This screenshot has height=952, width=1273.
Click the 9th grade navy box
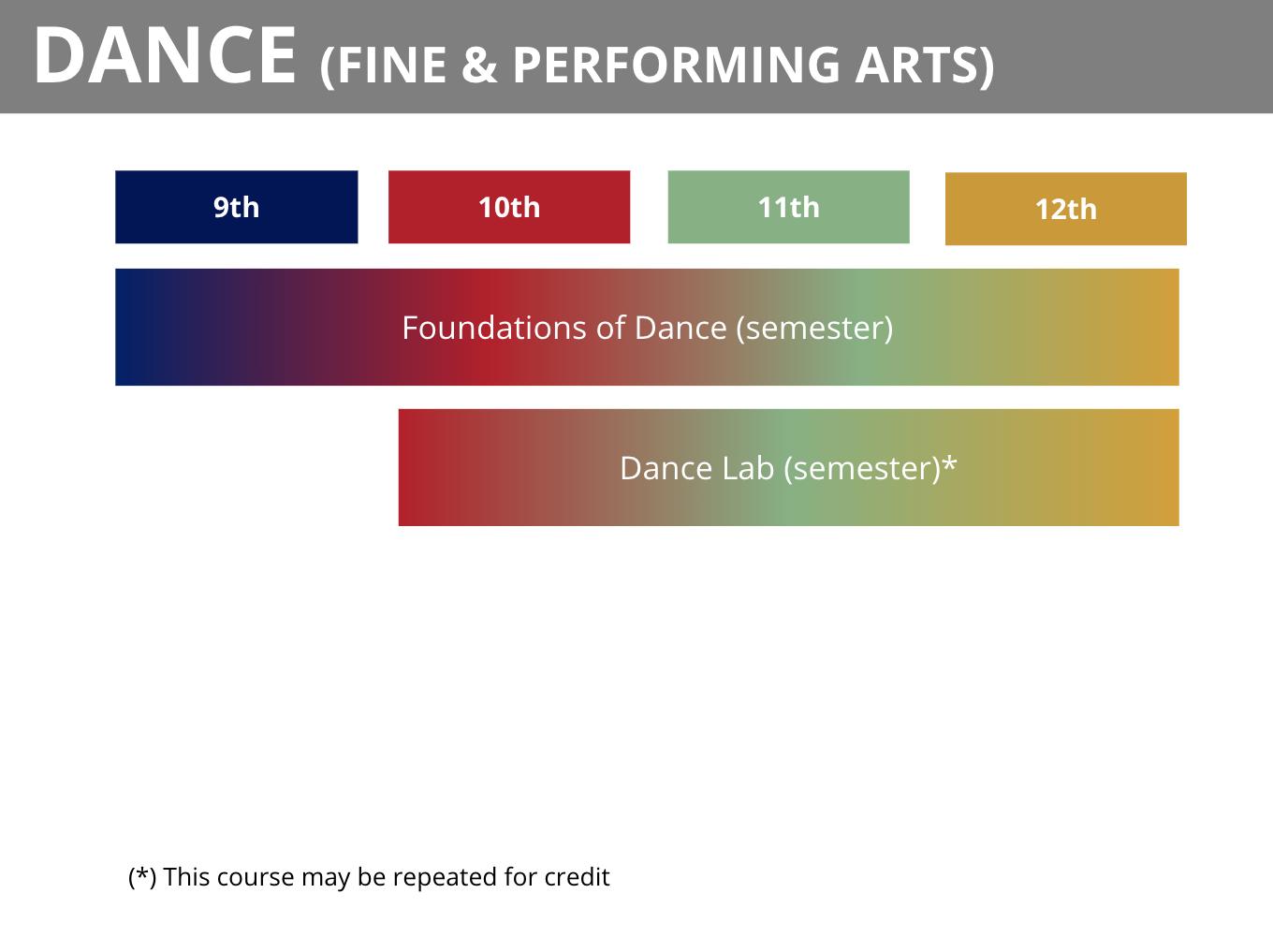coord(236,207)
